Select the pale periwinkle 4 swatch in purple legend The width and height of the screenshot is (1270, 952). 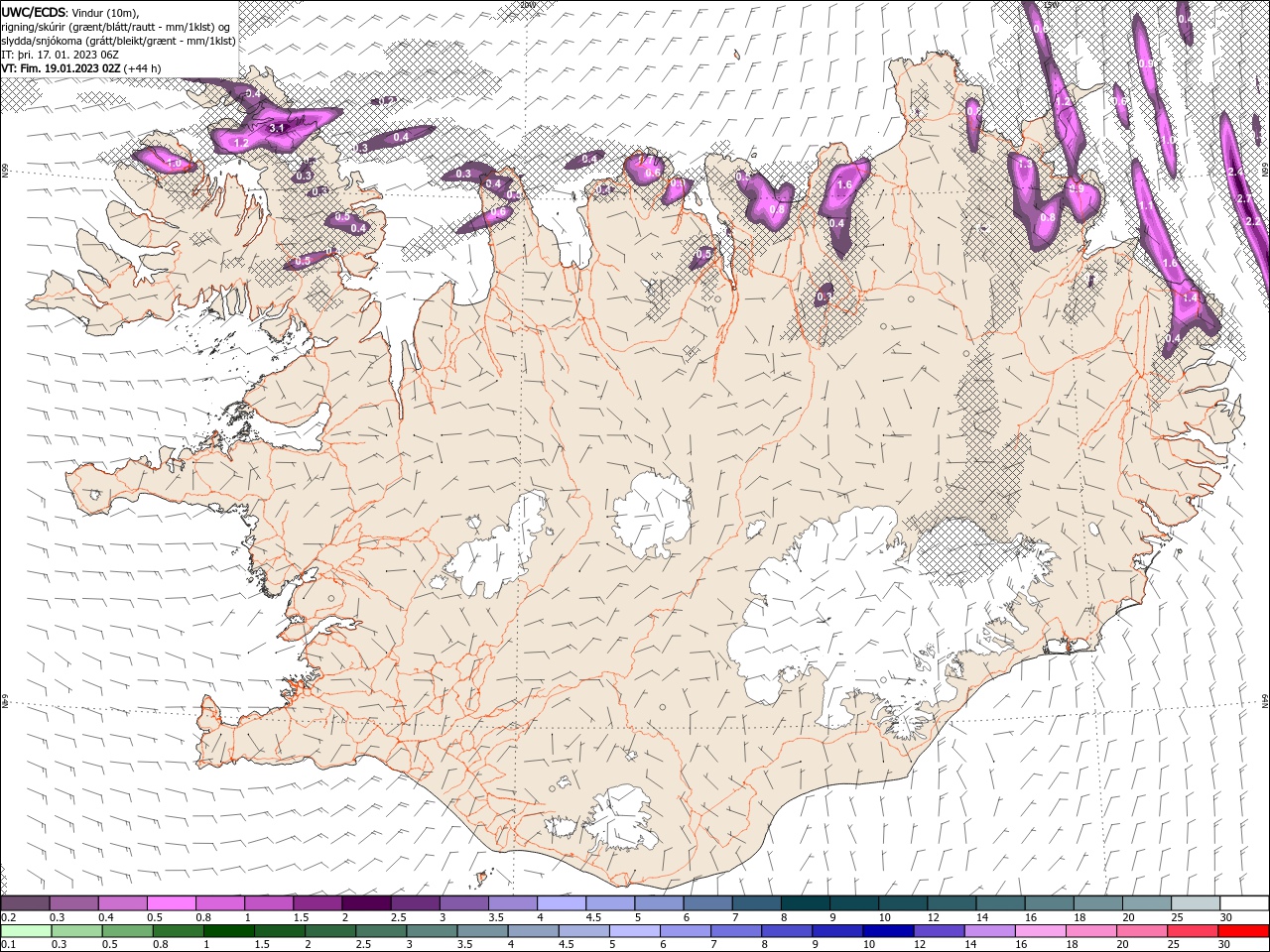562,903
